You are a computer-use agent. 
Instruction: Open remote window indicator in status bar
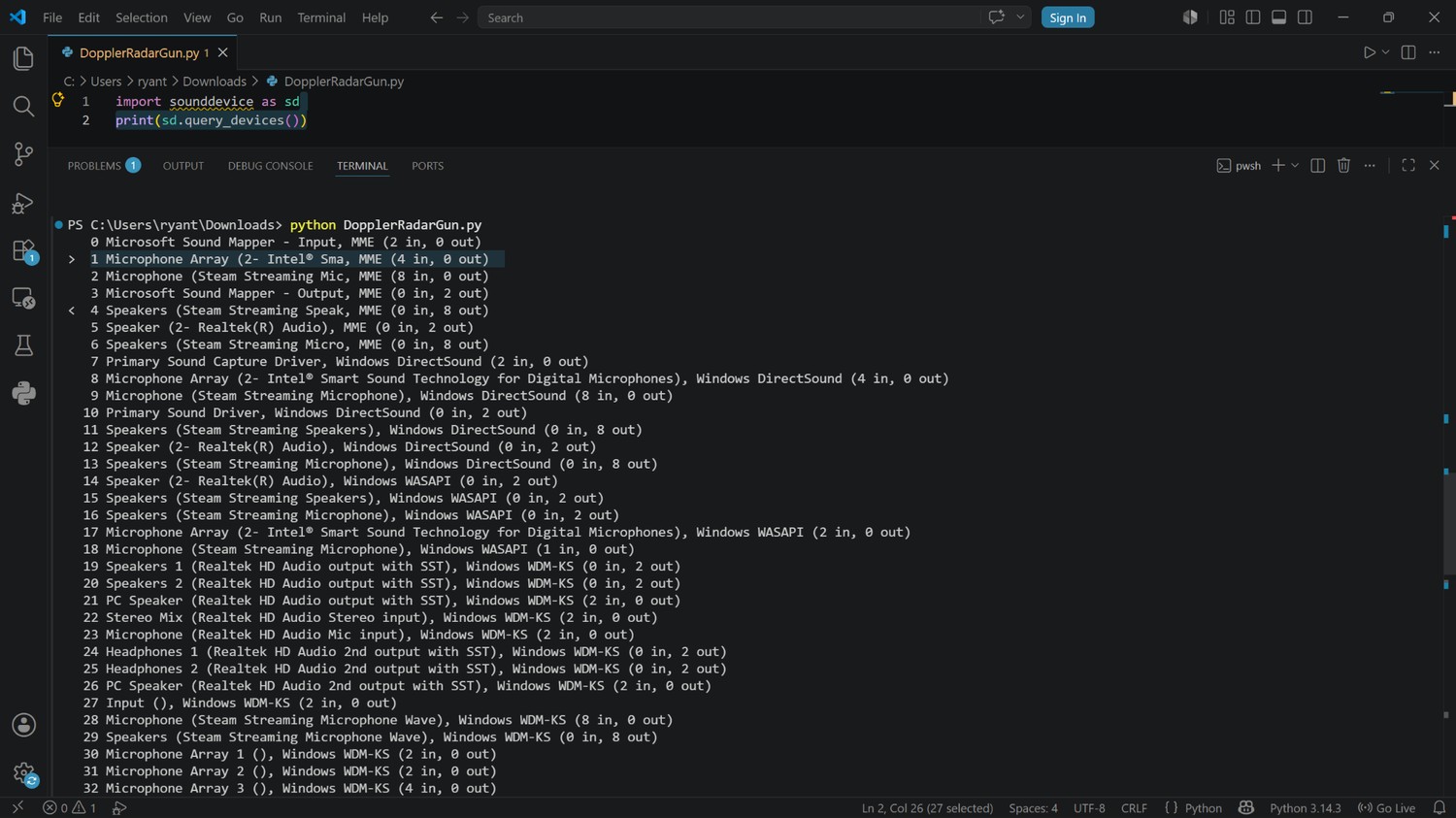(x=17, y=807)
